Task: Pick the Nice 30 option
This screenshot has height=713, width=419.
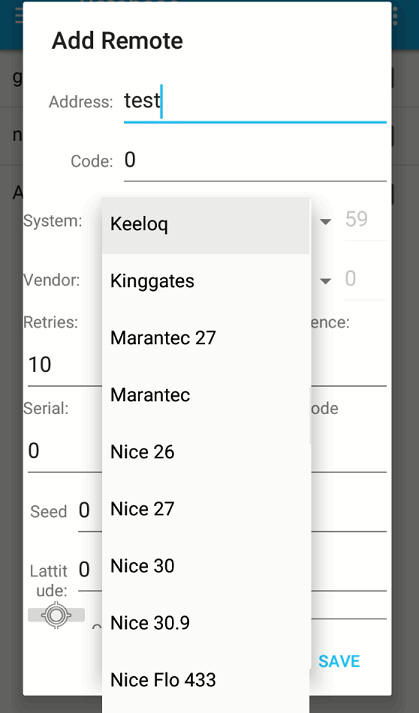Action: [206, 566]
